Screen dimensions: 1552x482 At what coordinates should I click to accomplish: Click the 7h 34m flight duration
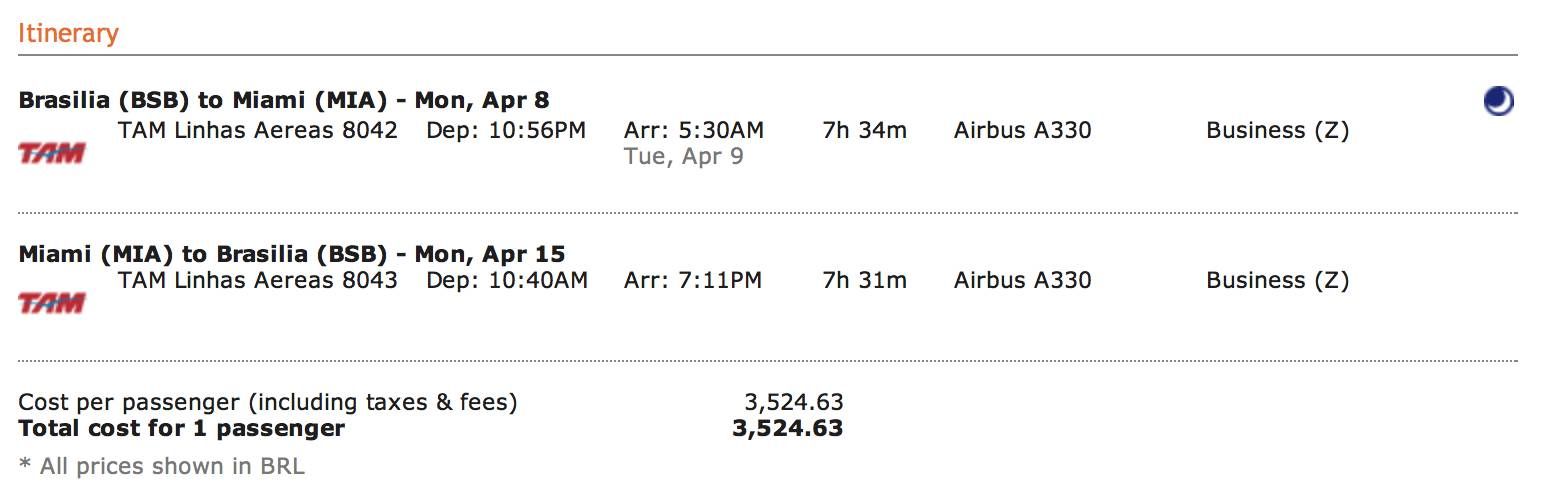pyautogui.click(x=865, y=130)
